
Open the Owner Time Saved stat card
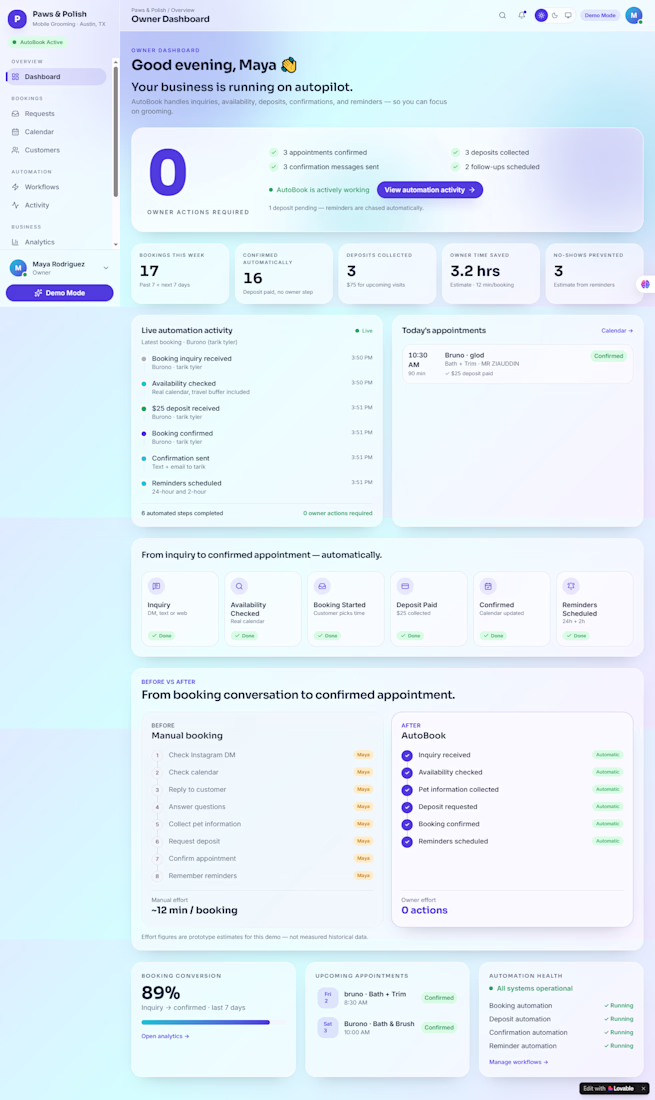pyautogui.click(x=491, y=274)
